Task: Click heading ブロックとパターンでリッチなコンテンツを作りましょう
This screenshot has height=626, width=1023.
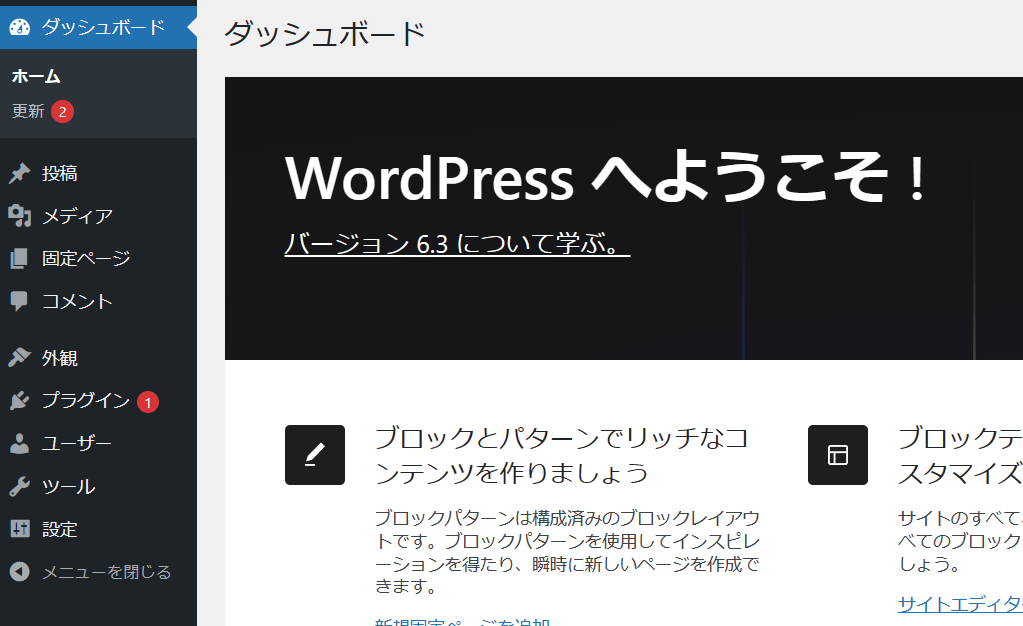Action: (x=562, y=455)
